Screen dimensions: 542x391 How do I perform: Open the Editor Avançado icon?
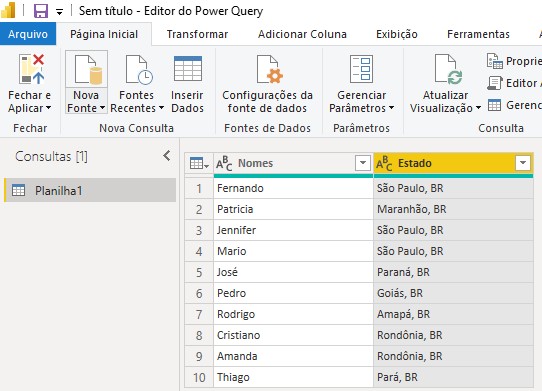pyautogui.click(x=495, y=83)
